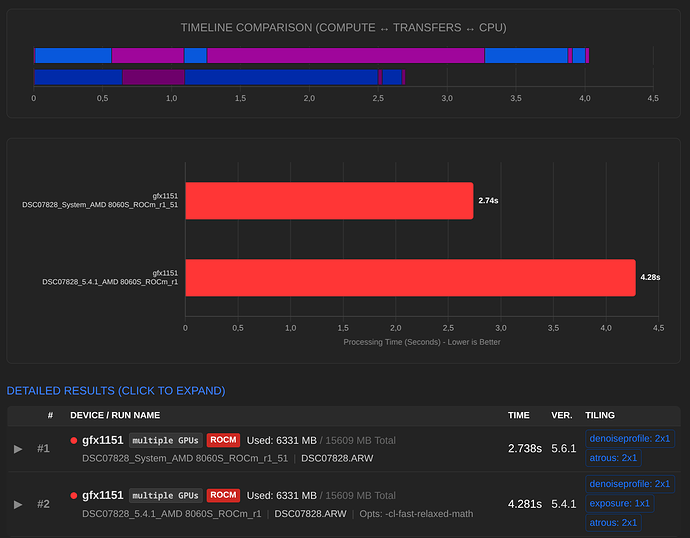Image resolution: width=690 pixels, height=538 pixels.
Task: Click the 5.4.1 version value
Action: click(564, 504)
